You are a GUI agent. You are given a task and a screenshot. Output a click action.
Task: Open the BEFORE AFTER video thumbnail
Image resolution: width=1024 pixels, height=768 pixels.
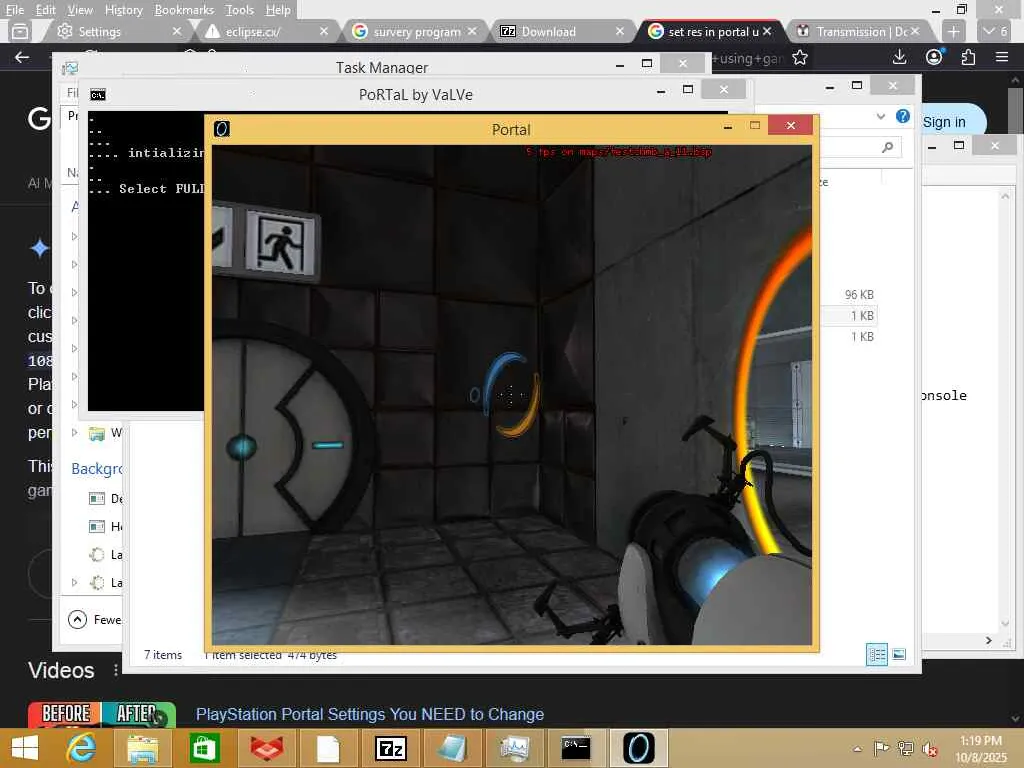101,714
